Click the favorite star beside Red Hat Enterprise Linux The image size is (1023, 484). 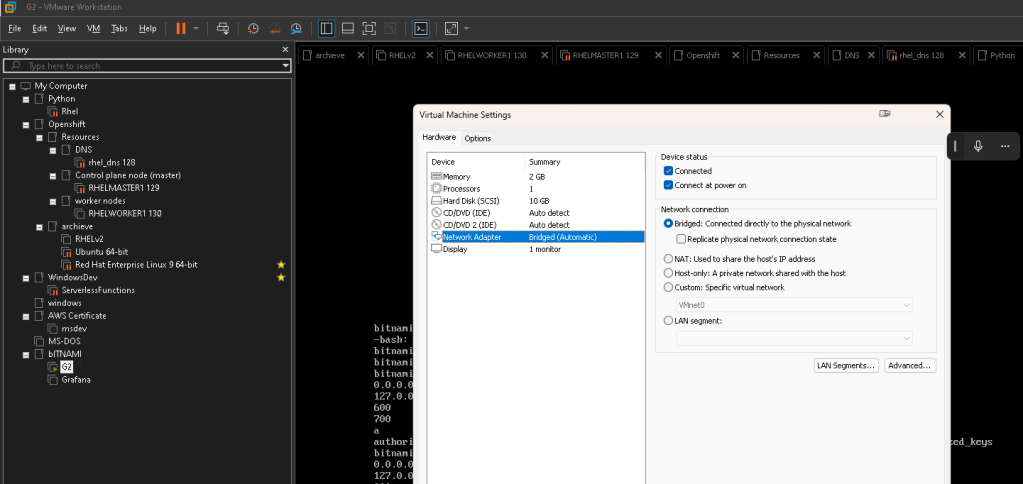[281, 265]
